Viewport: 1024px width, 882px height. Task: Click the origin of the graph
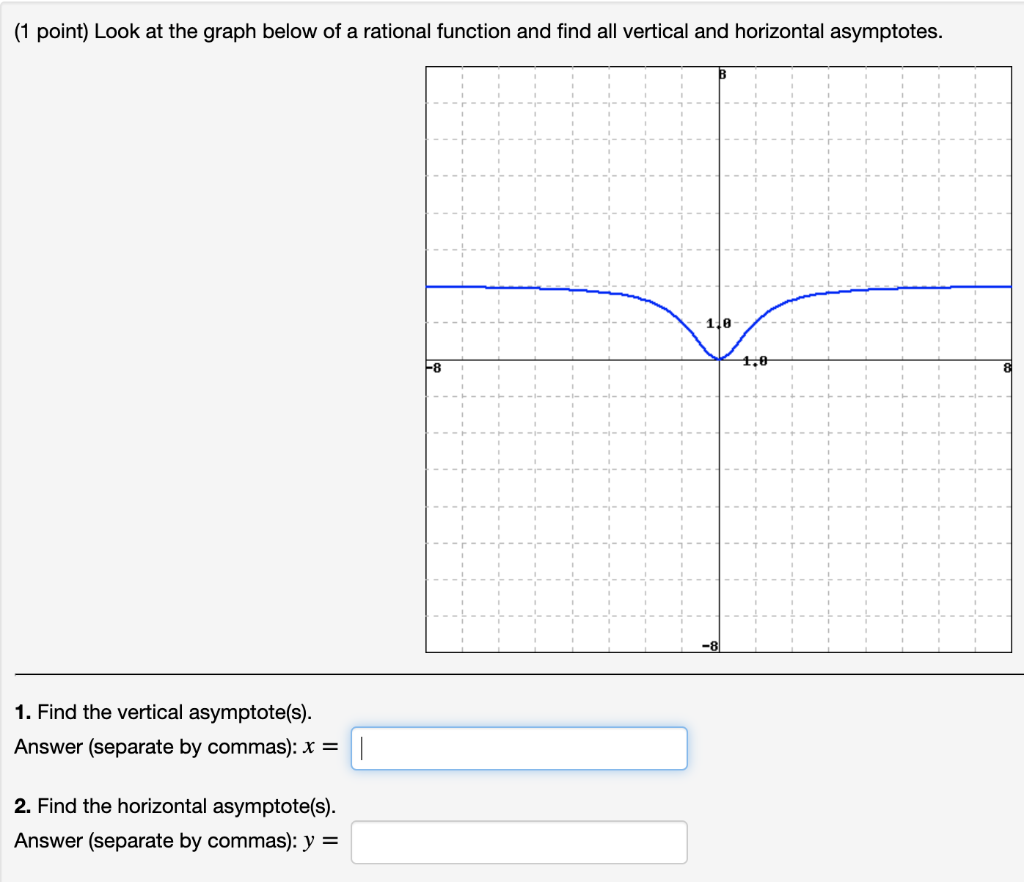[719, 360]
